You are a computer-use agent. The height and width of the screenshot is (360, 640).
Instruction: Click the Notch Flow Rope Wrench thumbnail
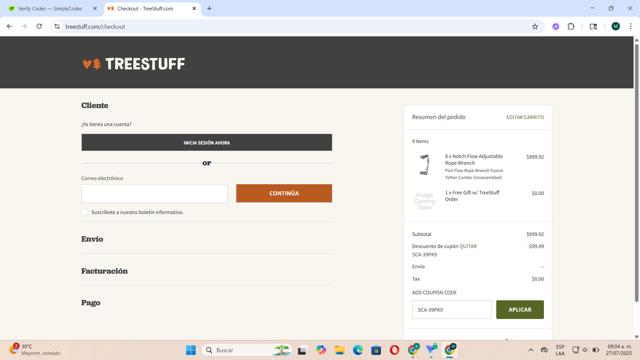[424, 165]
